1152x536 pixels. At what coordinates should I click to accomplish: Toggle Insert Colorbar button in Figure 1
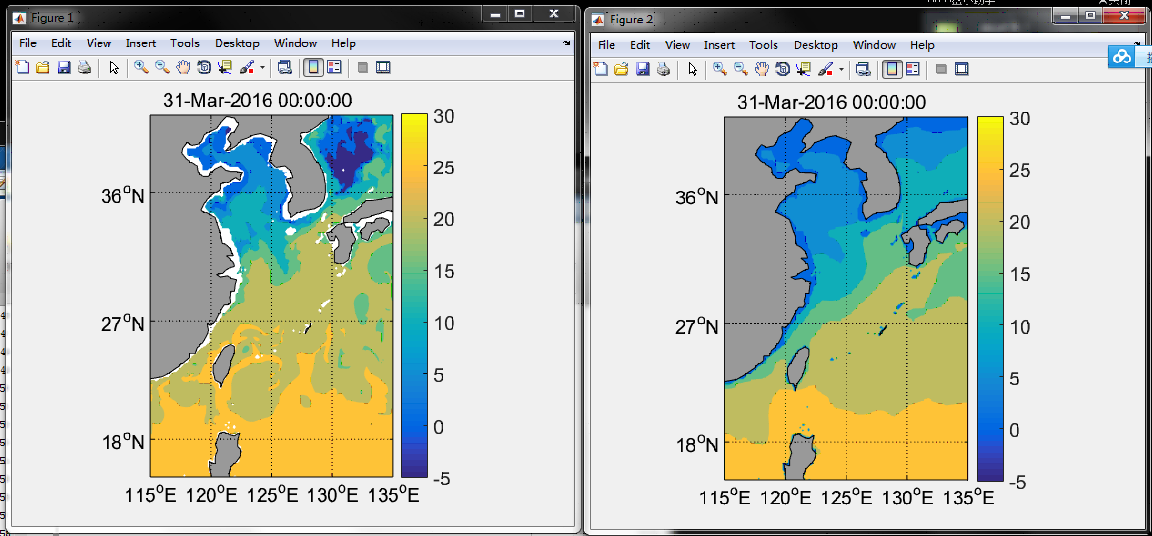312,68
